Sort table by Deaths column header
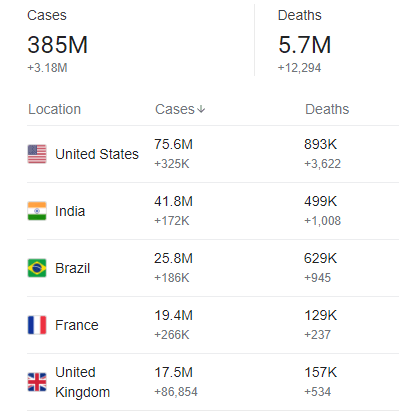This screenshot has height=419, width=399. coord(327,109)
